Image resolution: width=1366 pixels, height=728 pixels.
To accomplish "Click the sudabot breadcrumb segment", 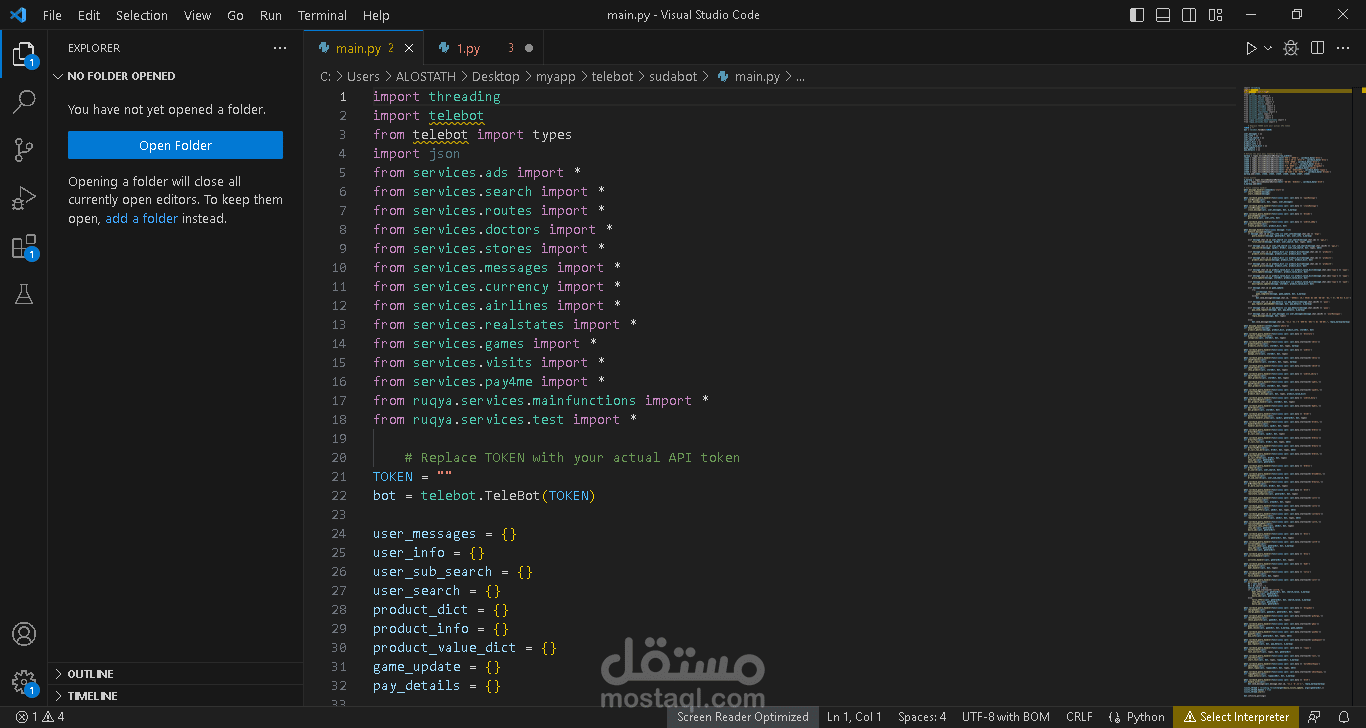I will click(x=673, y=76).
